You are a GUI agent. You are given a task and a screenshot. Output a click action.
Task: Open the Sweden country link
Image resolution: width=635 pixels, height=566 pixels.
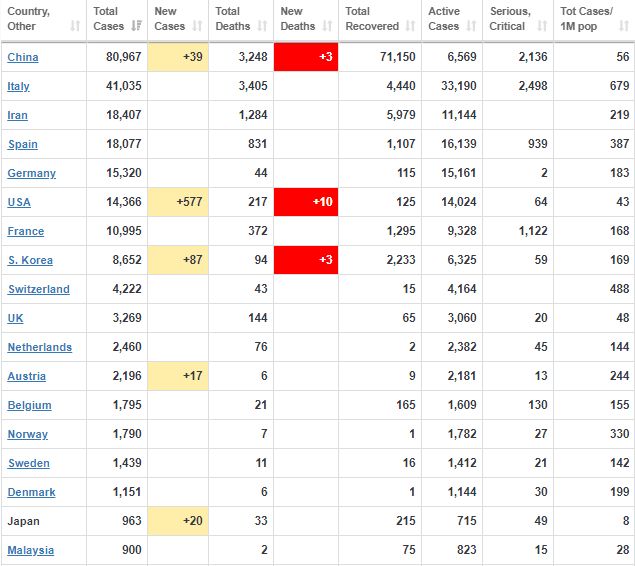coord(29,463)
